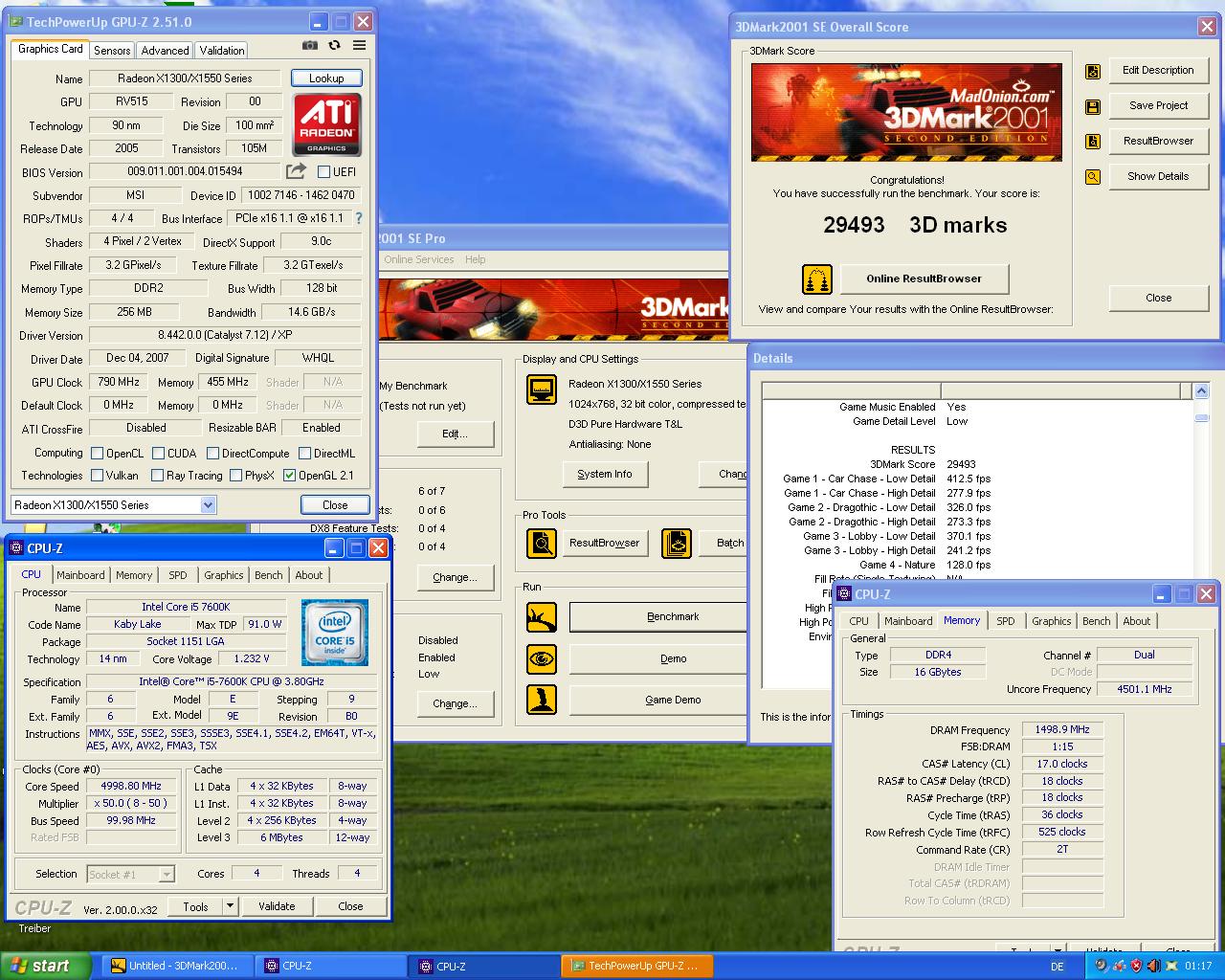Click the ATI Radeon logo in GPU-Z
This screenshot has height=980, width=1225.
click(326, 124)
